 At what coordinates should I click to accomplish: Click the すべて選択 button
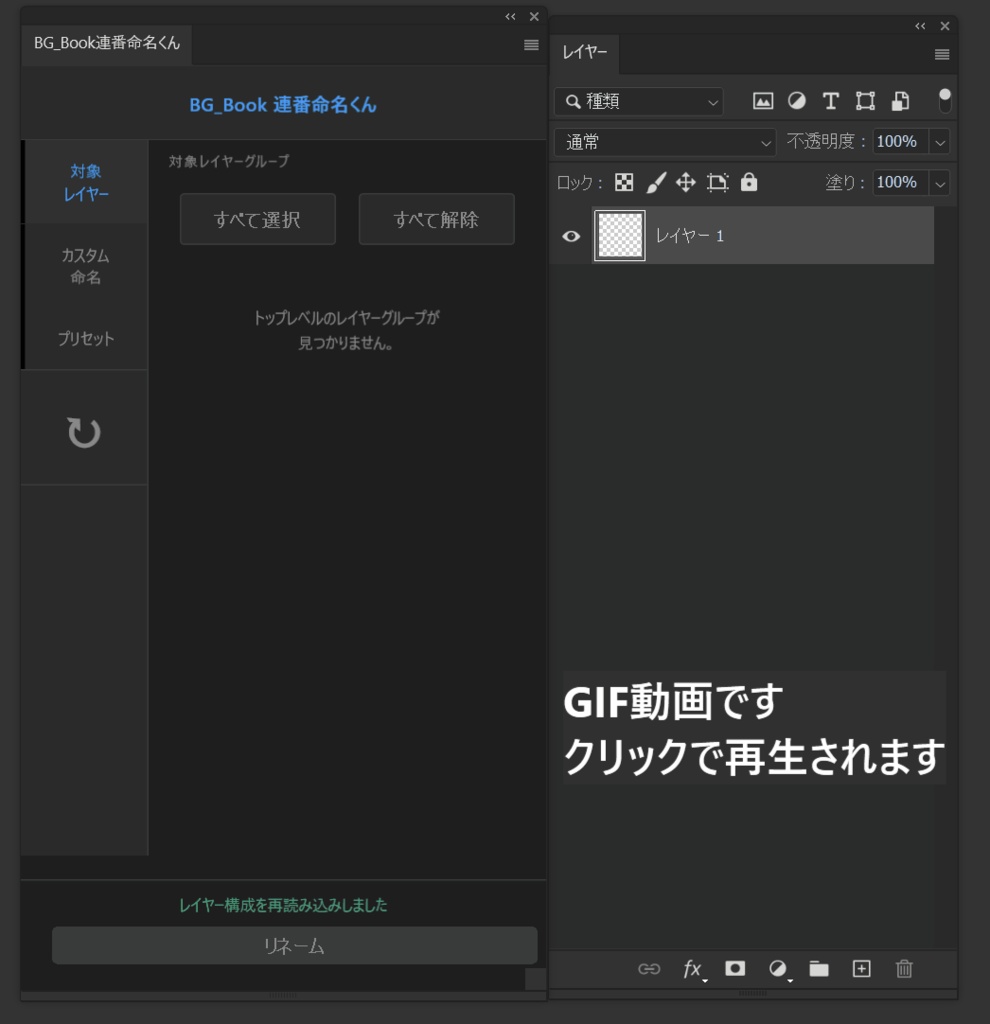point(257,219)
